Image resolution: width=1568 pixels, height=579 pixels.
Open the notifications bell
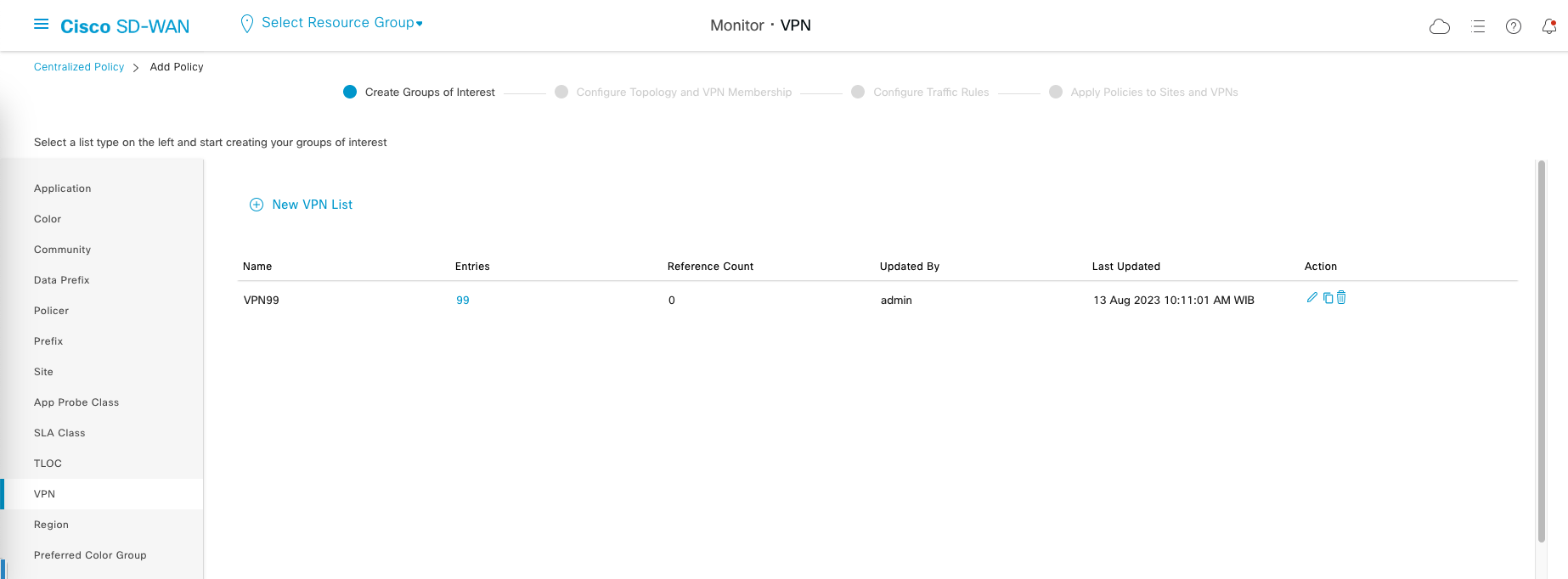click(1549, 26)
